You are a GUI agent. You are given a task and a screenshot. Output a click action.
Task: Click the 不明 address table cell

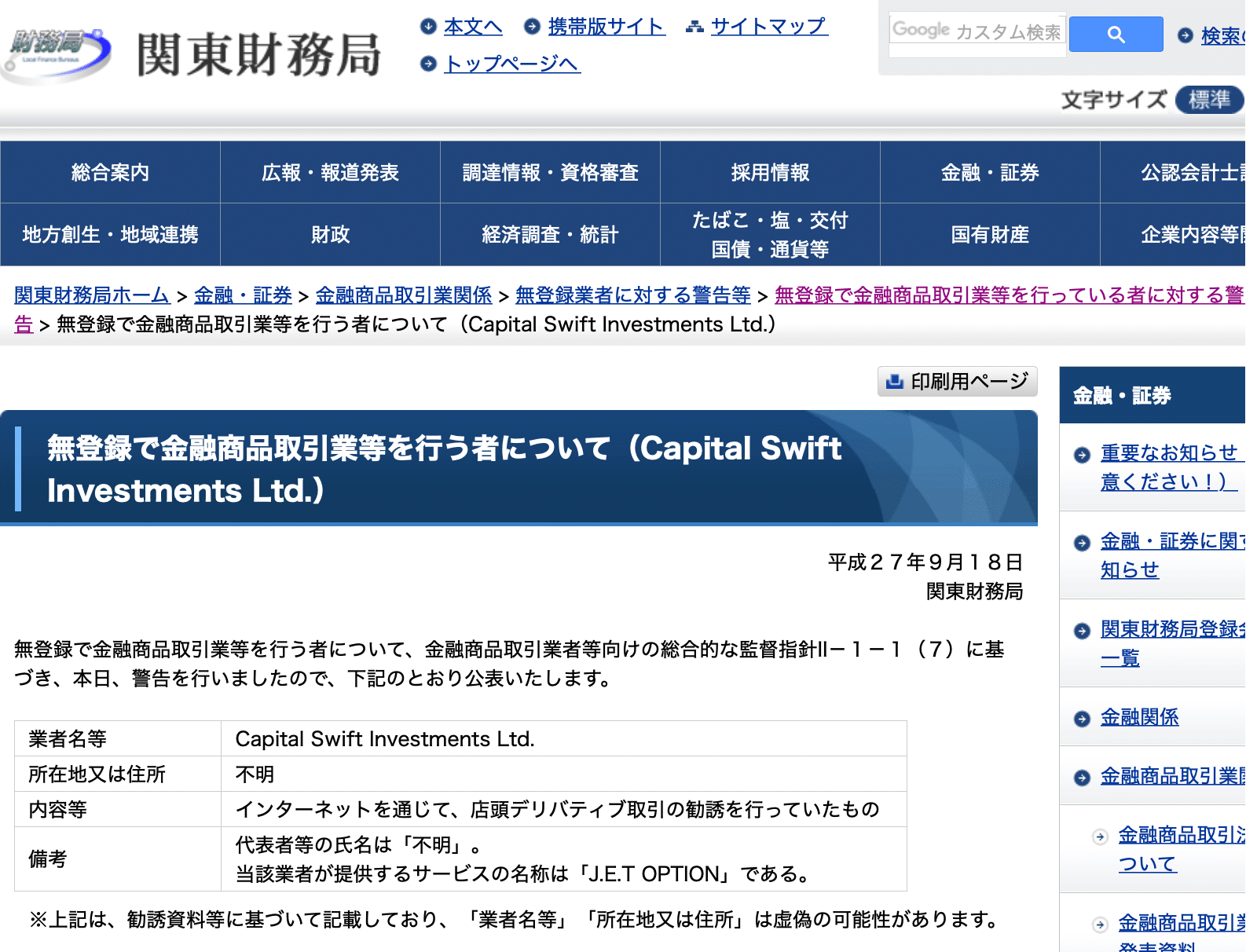(x=563, y=774)
